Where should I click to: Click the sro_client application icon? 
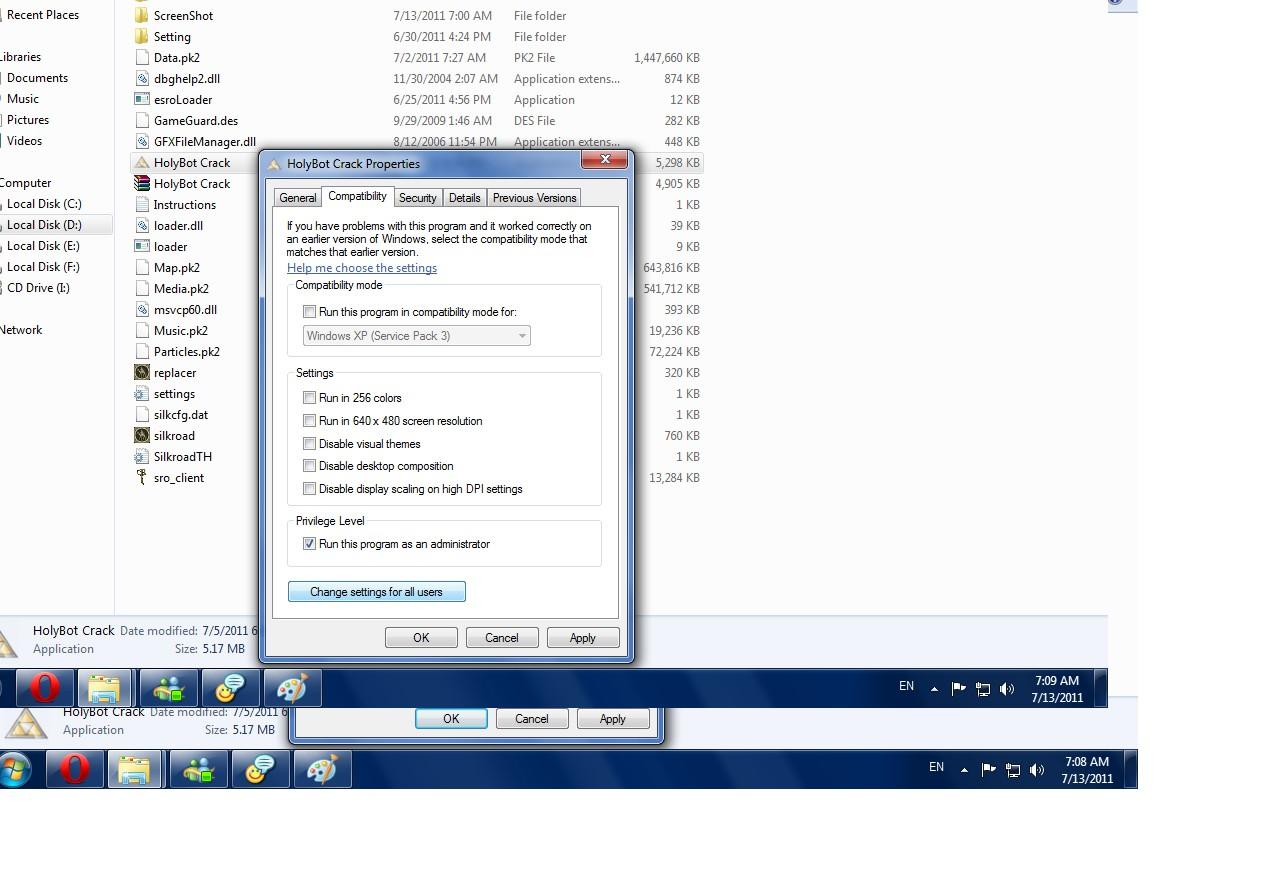[x=142, y=478]
